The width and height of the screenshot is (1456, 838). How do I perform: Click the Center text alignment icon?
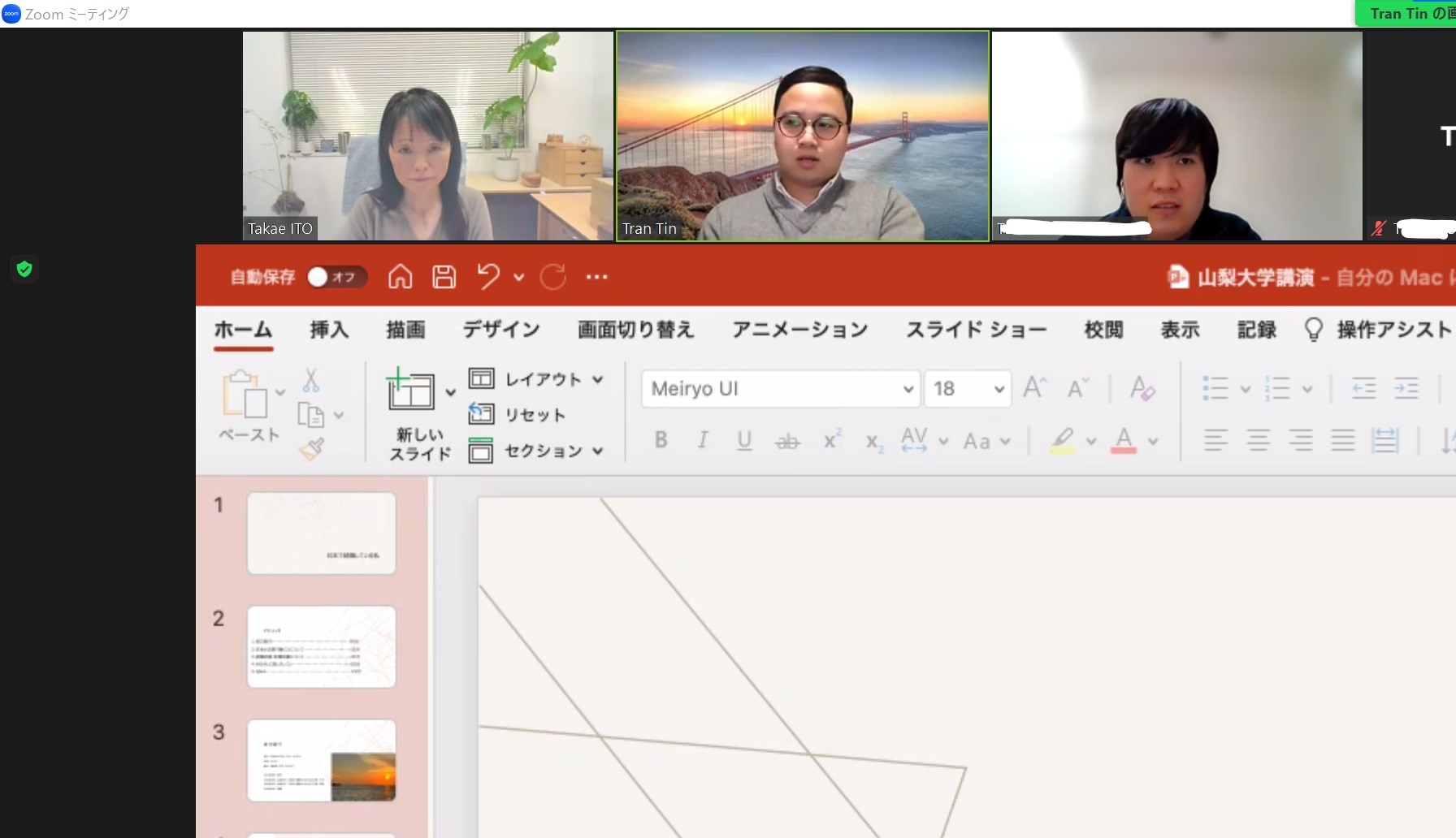(1258, 441)
